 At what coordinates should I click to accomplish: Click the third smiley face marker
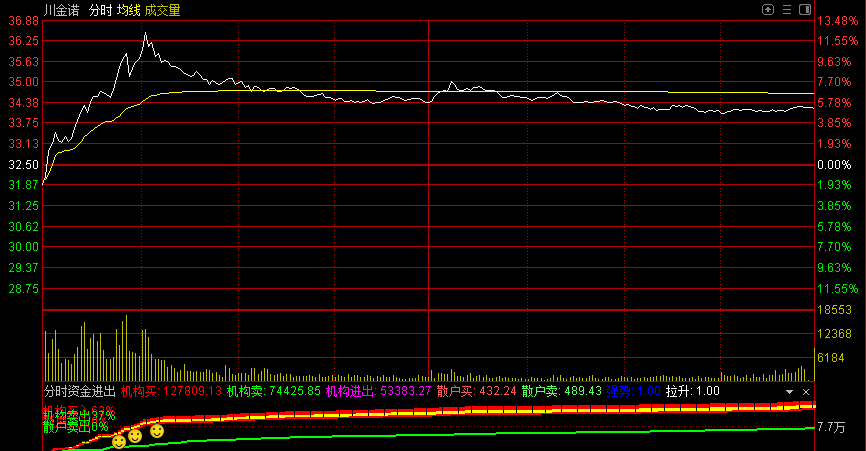tap(157, 430)
